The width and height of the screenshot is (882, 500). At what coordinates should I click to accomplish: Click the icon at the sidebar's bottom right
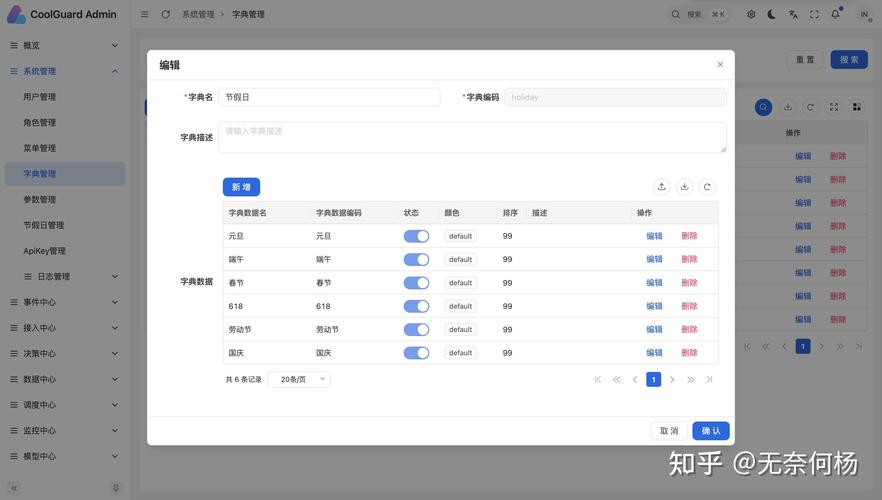116,488
